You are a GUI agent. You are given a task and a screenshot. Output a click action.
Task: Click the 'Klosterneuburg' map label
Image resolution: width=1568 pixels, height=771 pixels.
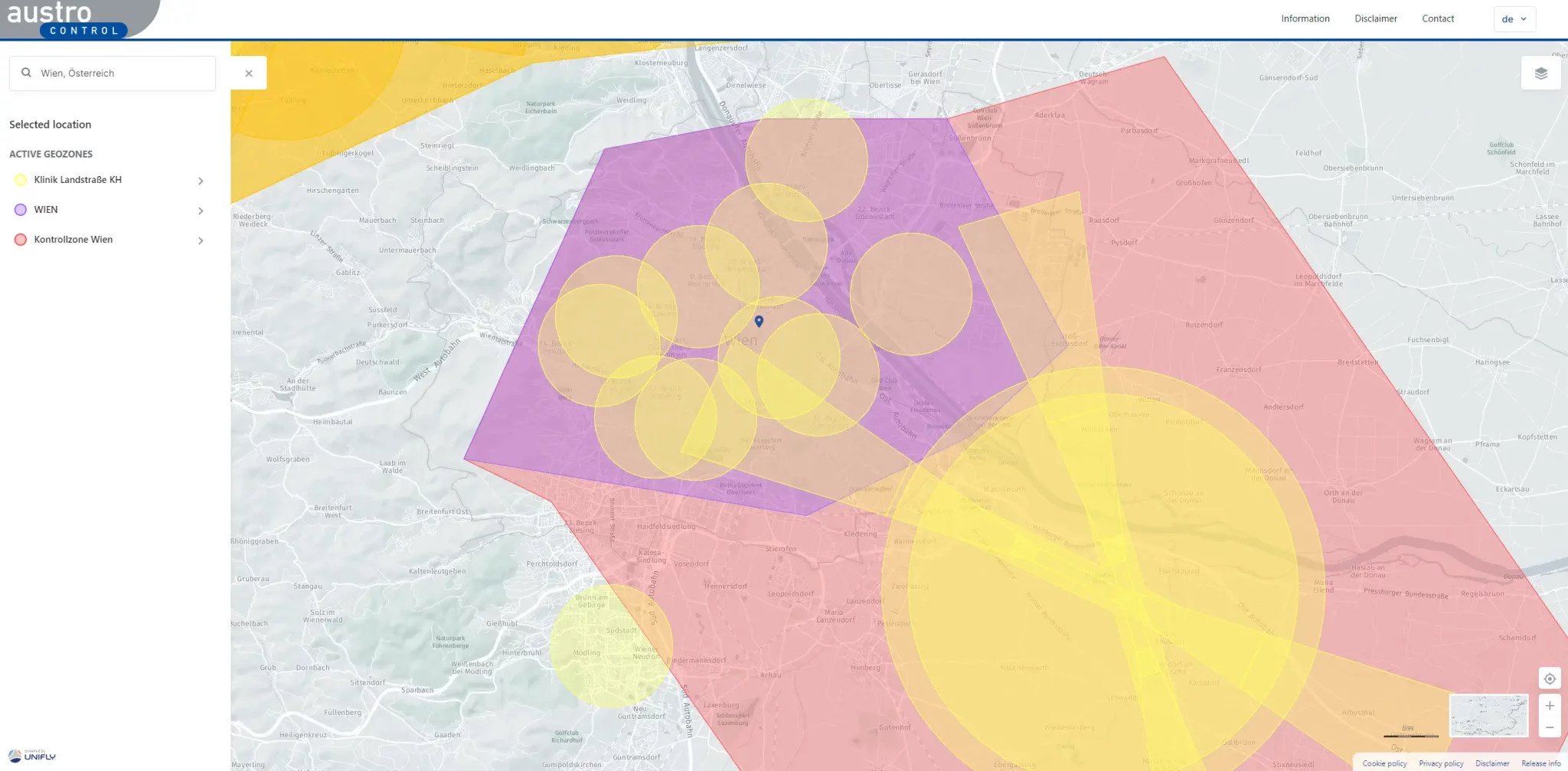tap(661, 63)
